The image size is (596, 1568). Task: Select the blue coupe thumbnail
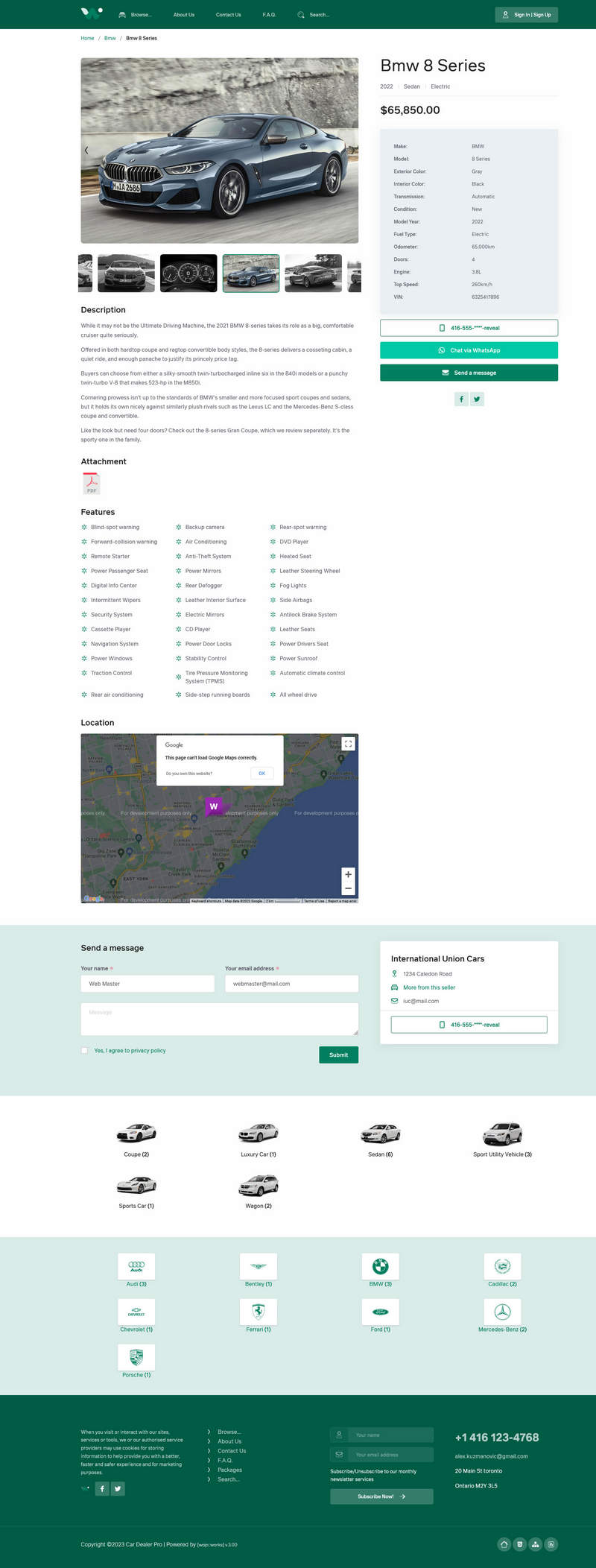click(251, 273)
